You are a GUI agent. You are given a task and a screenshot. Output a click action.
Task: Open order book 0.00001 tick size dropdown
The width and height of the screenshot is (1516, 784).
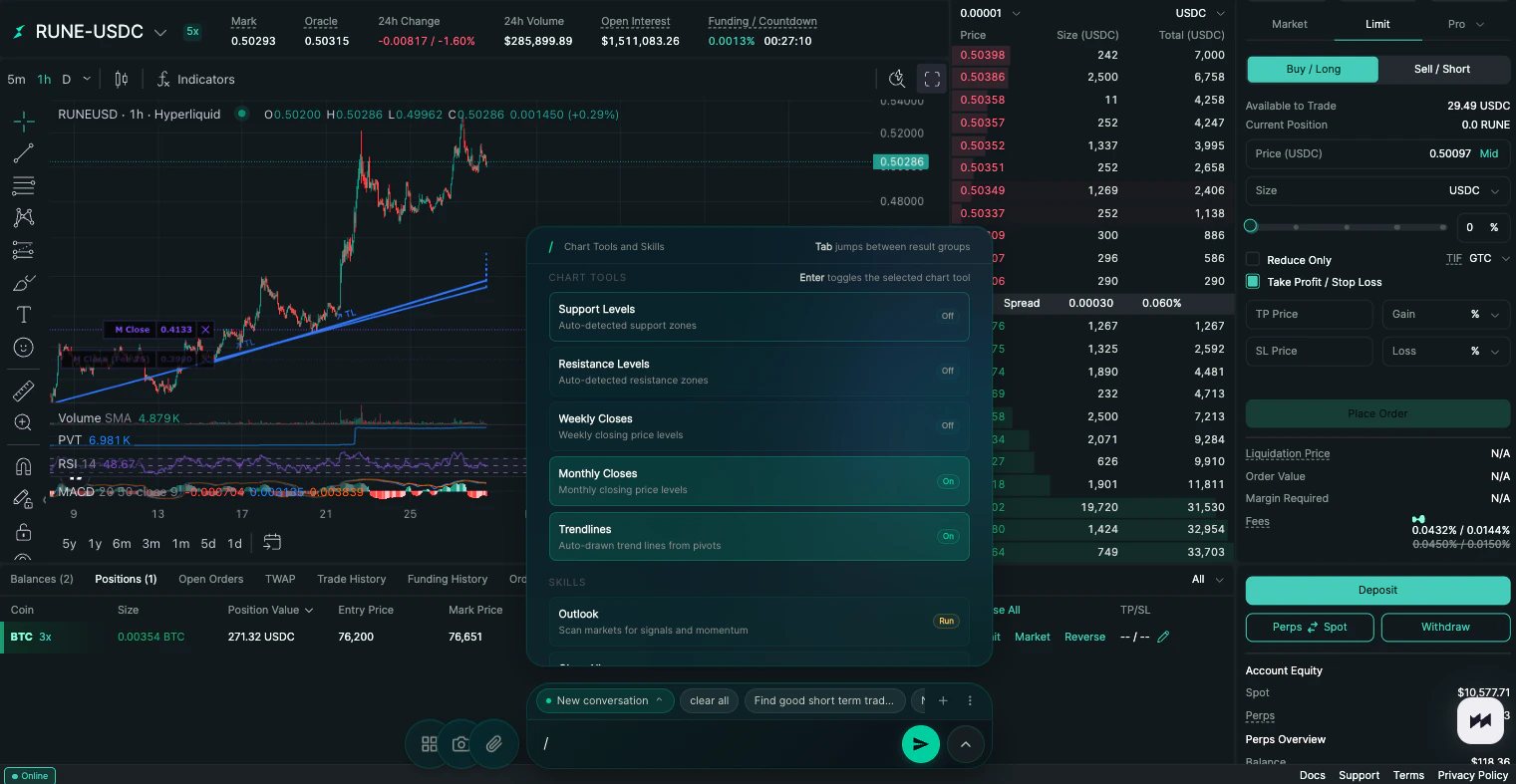(x=990, y=13)
